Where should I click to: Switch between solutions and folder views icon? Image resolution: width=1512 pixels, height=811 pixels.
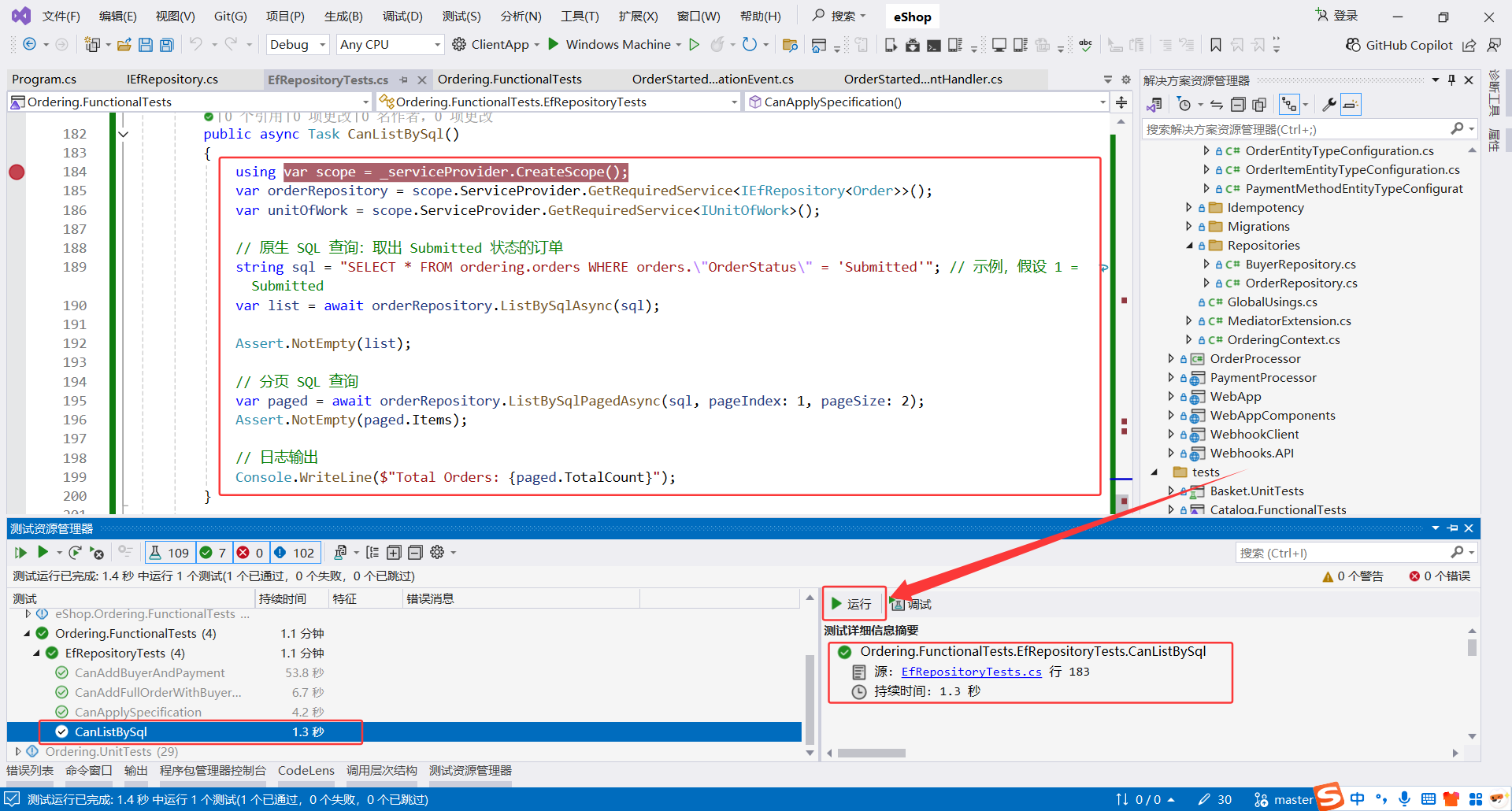[1155, 105]
